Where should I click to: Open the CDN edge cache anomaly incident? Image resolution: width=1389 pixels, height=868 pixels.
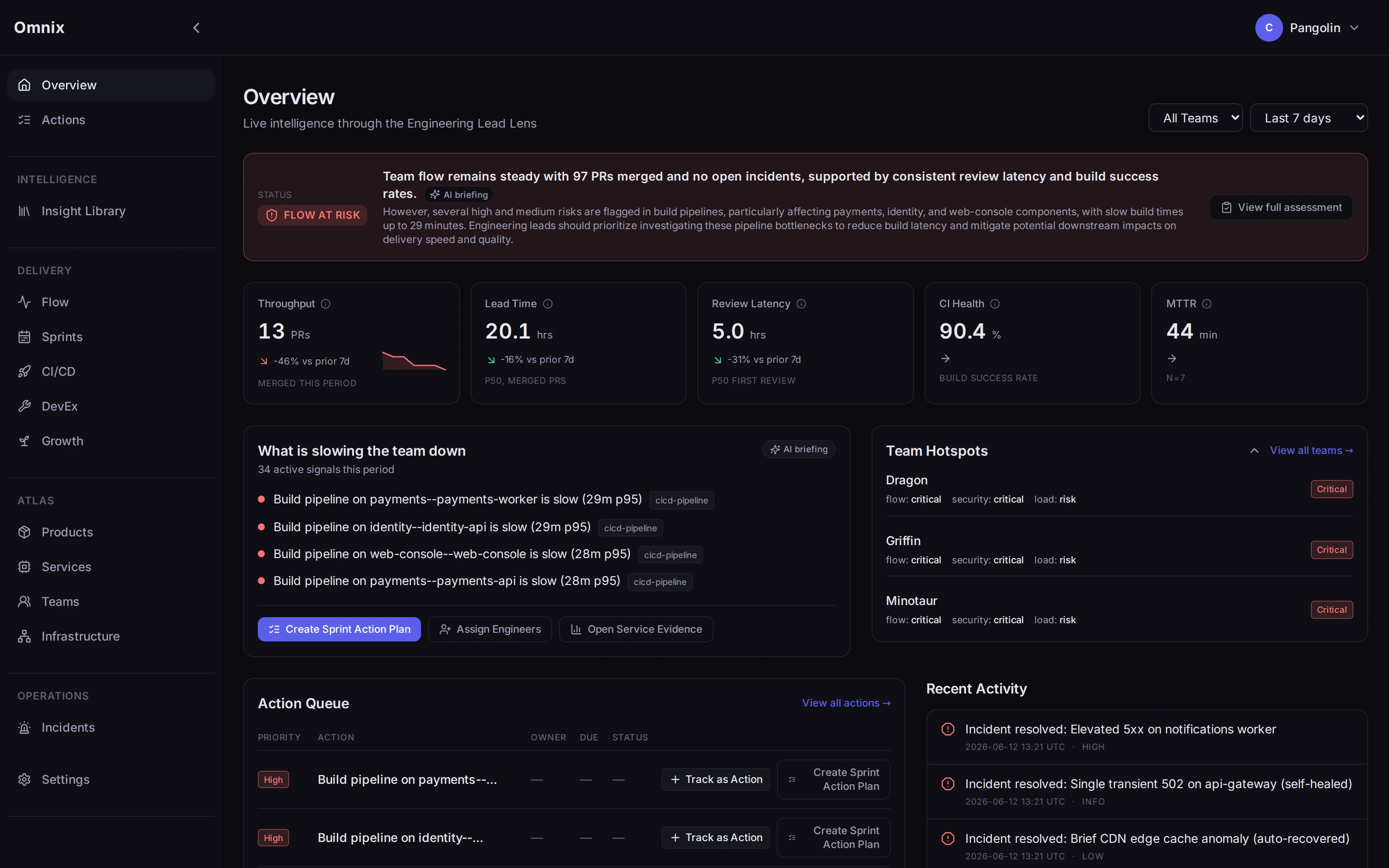(1147, 844)
